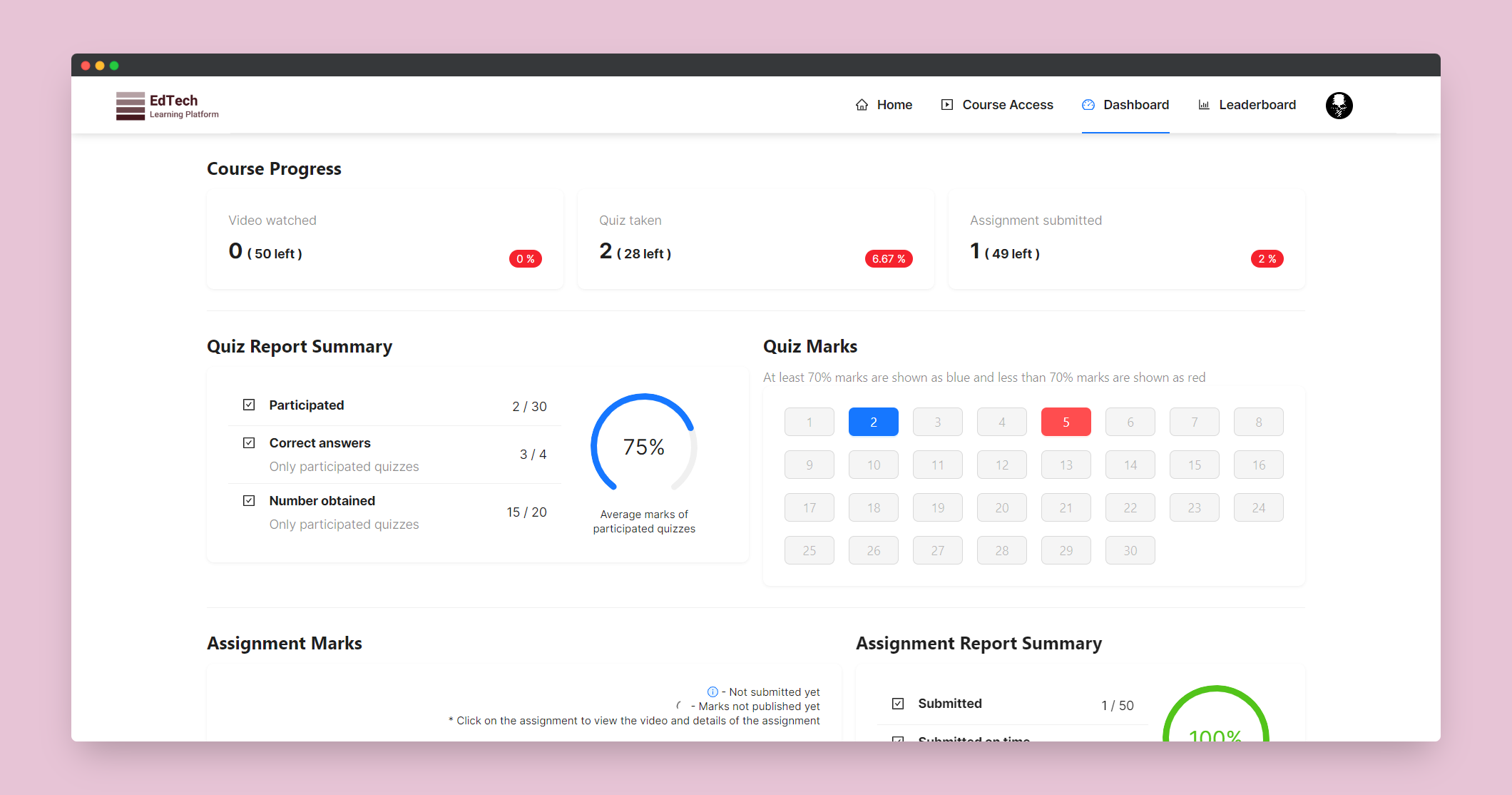The height and width of the screenshot is (795, 1512).
Task: Click the 6.67 % quiz taken badge
Action: tap(888, 258)
